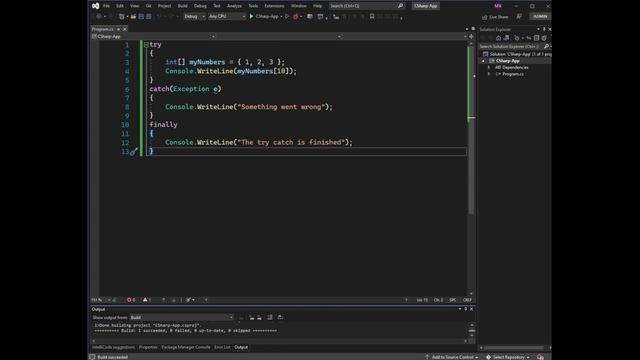
Task: Open the Tools menu
Action: [253, 6]
